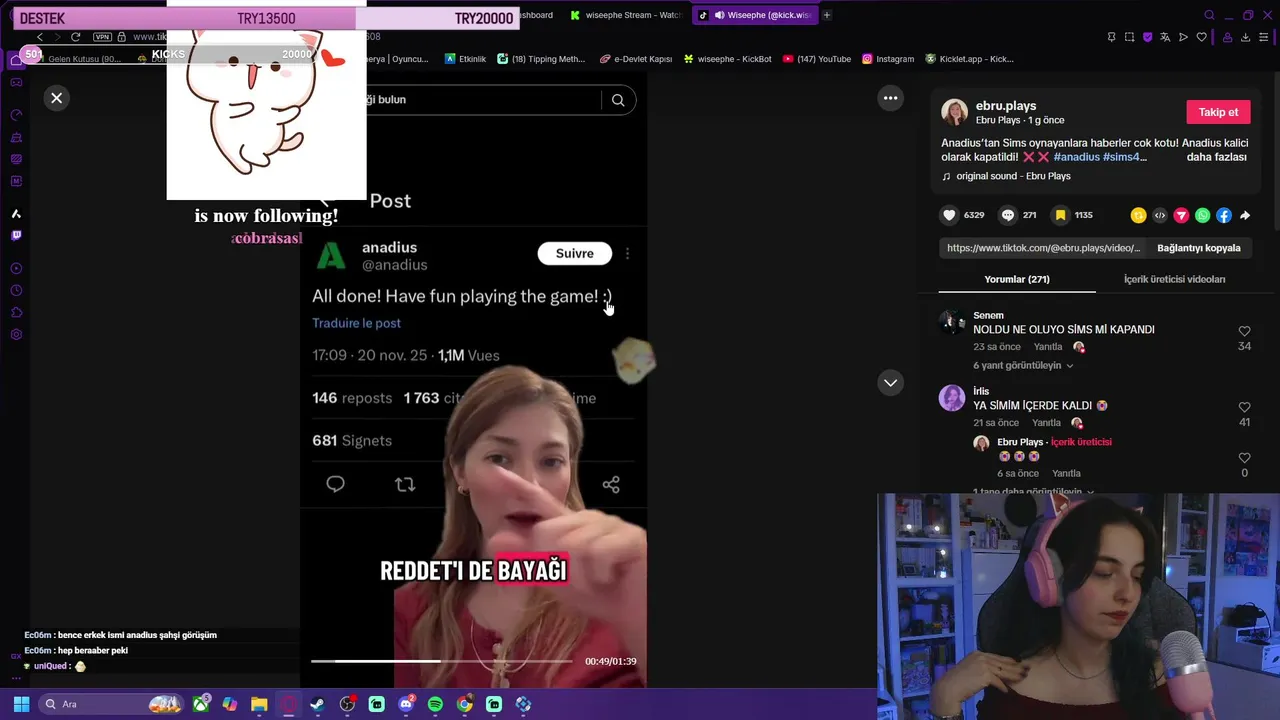
Task: Reply to İrlis's comment via Yanıtla
Action: tap(1046, 423)
